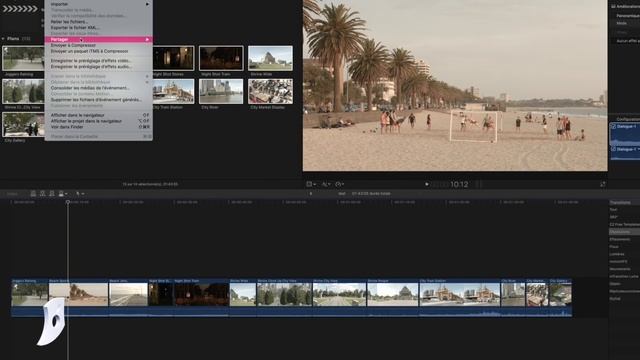Open the retiming speed dropdown

(340, 184)
